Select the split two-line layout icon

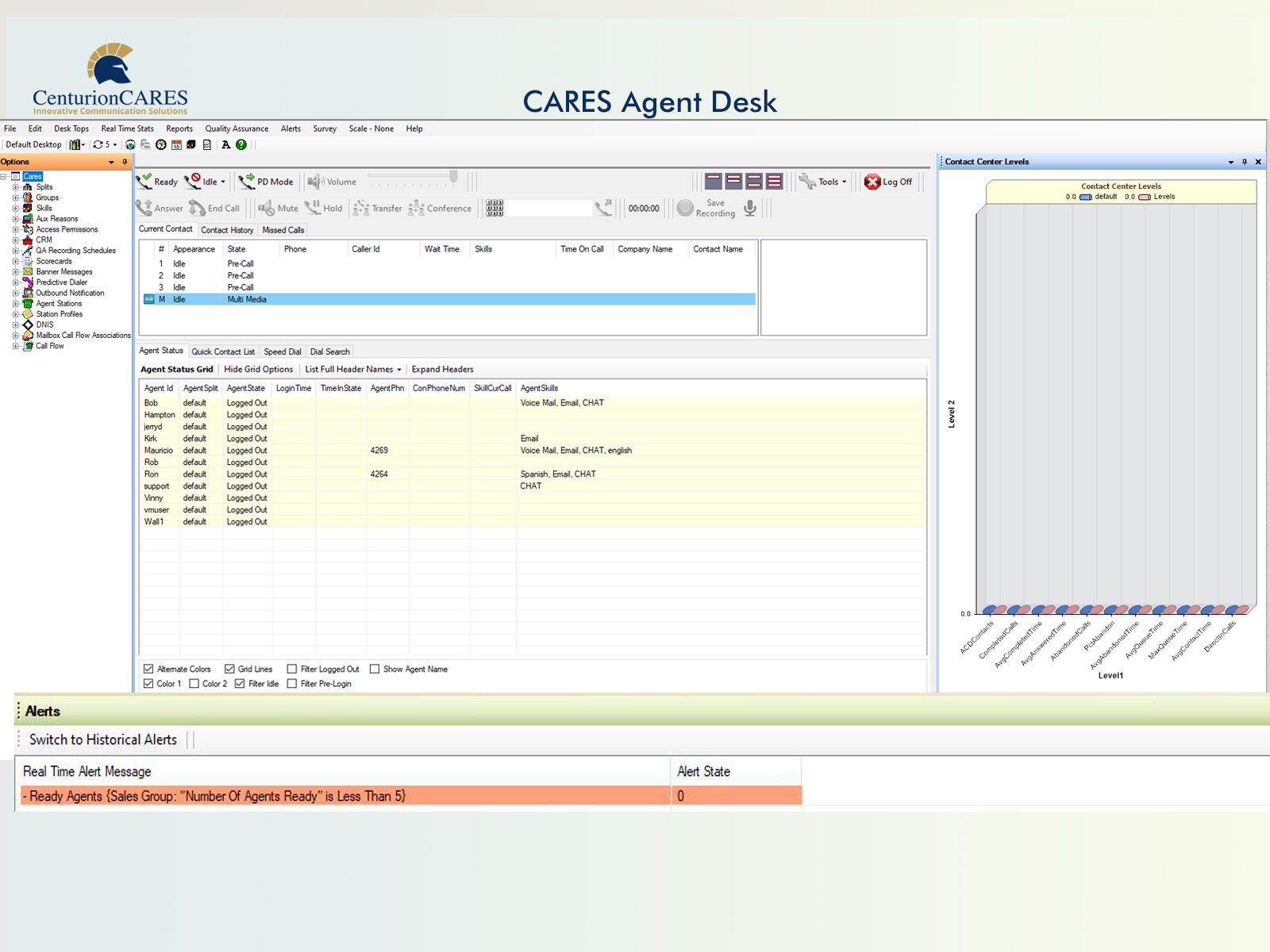click(x=754, y=182)
